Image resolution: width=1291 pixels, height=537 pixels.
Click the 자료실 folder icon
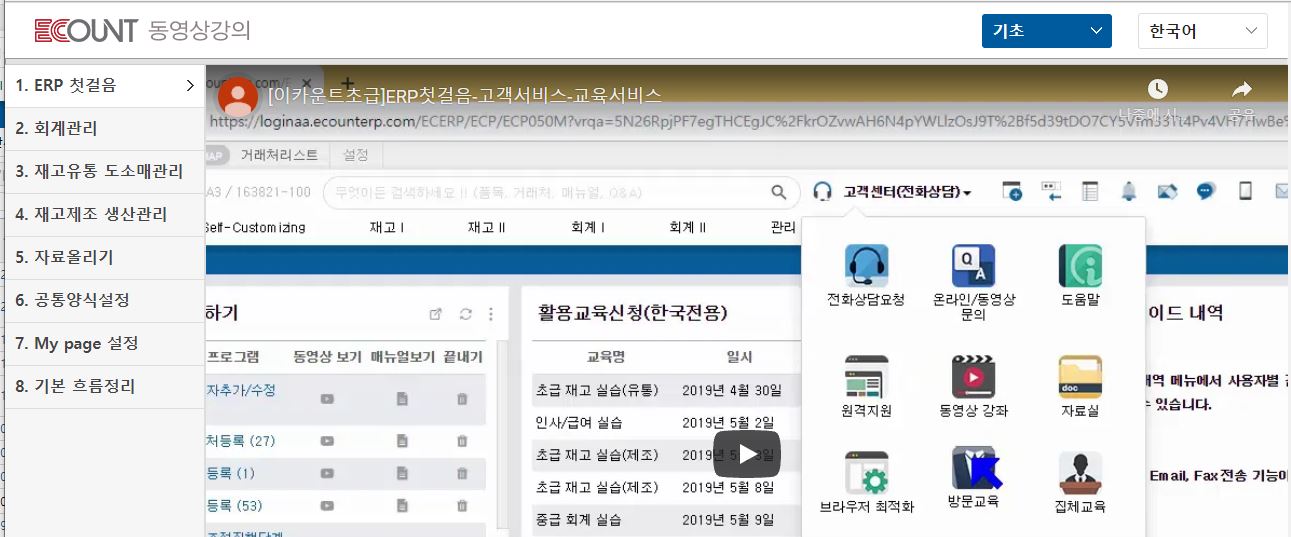[x=1080, y=376]
